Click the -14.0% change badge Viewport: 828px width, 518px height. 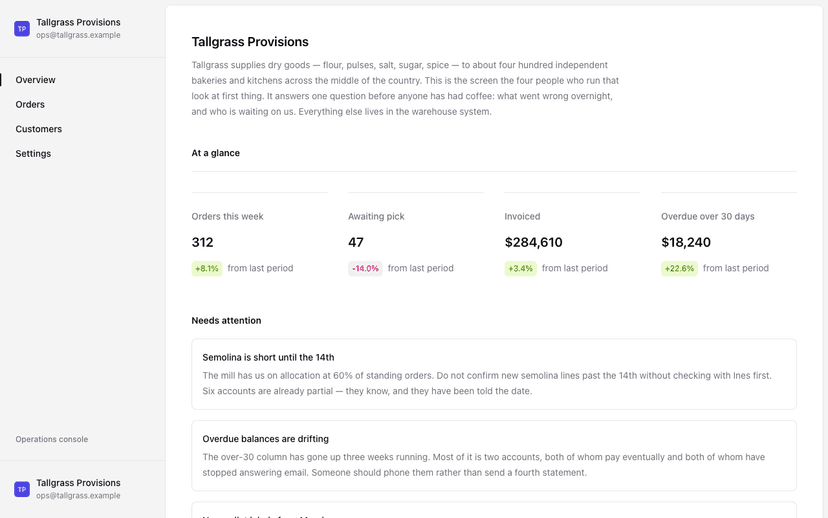pos(365,268)
